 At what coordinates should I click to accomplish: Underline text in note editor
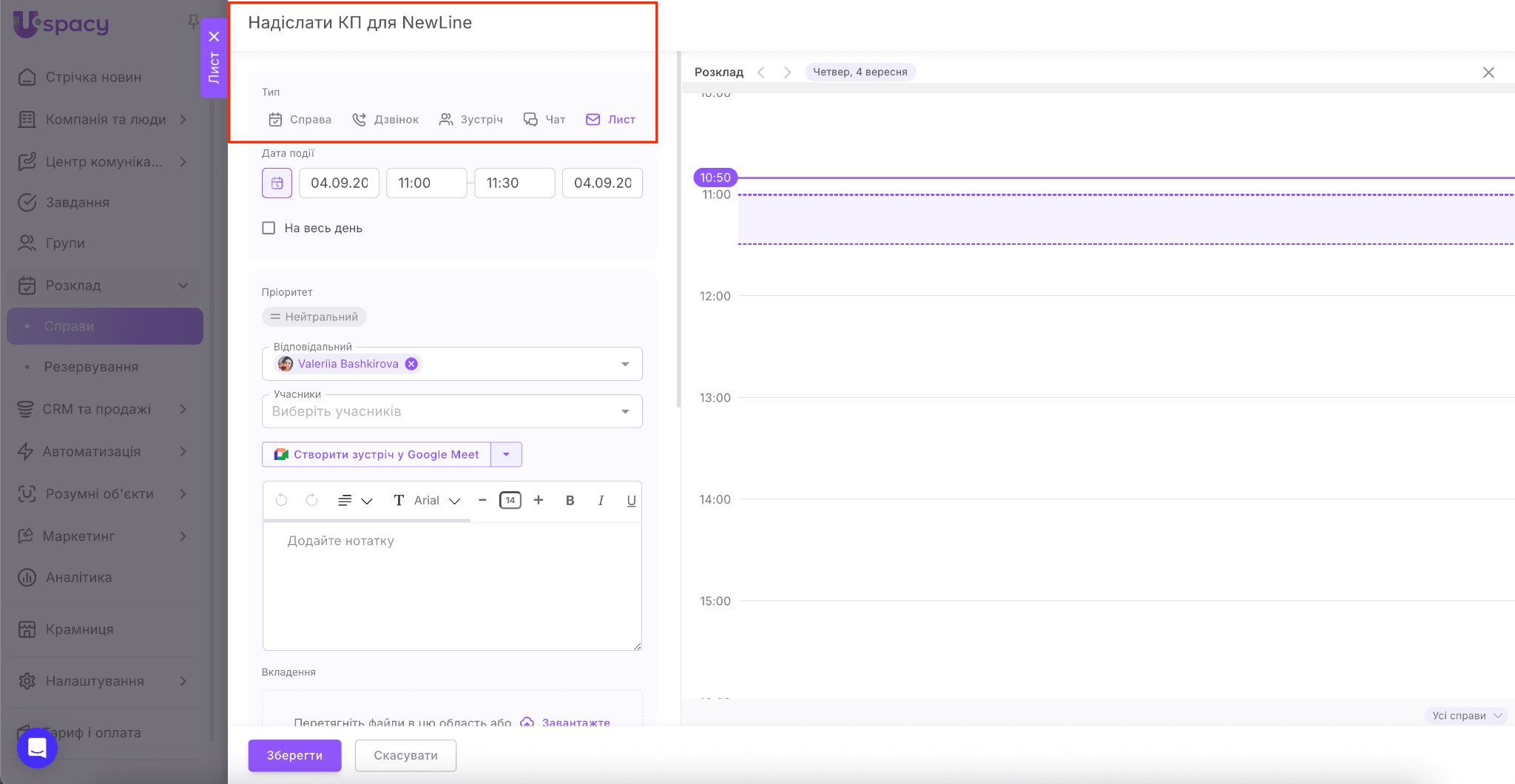631,501
